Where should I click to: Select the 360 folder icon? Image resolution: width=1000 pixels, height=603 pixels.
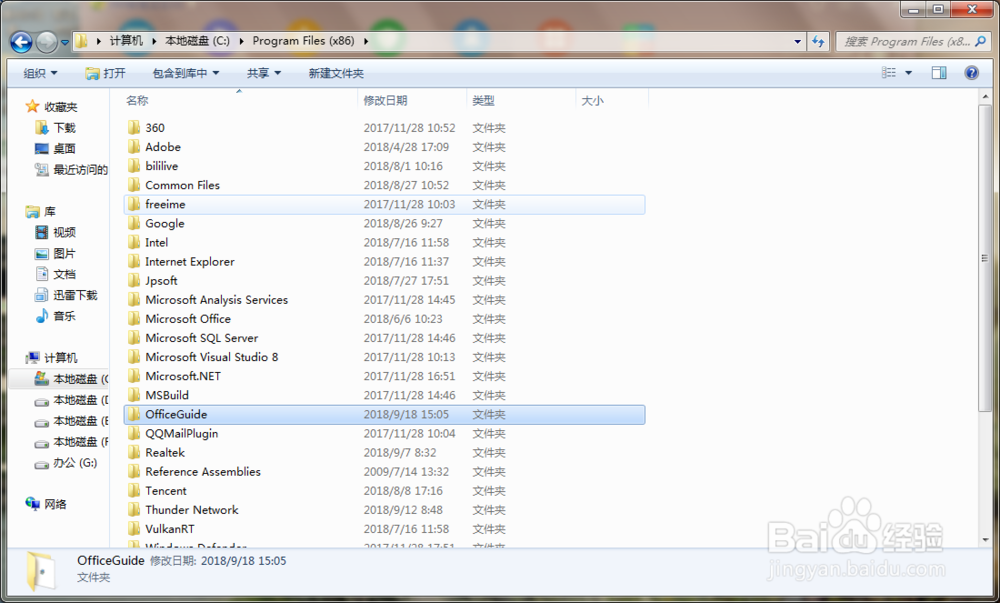(x=134, y=127)
